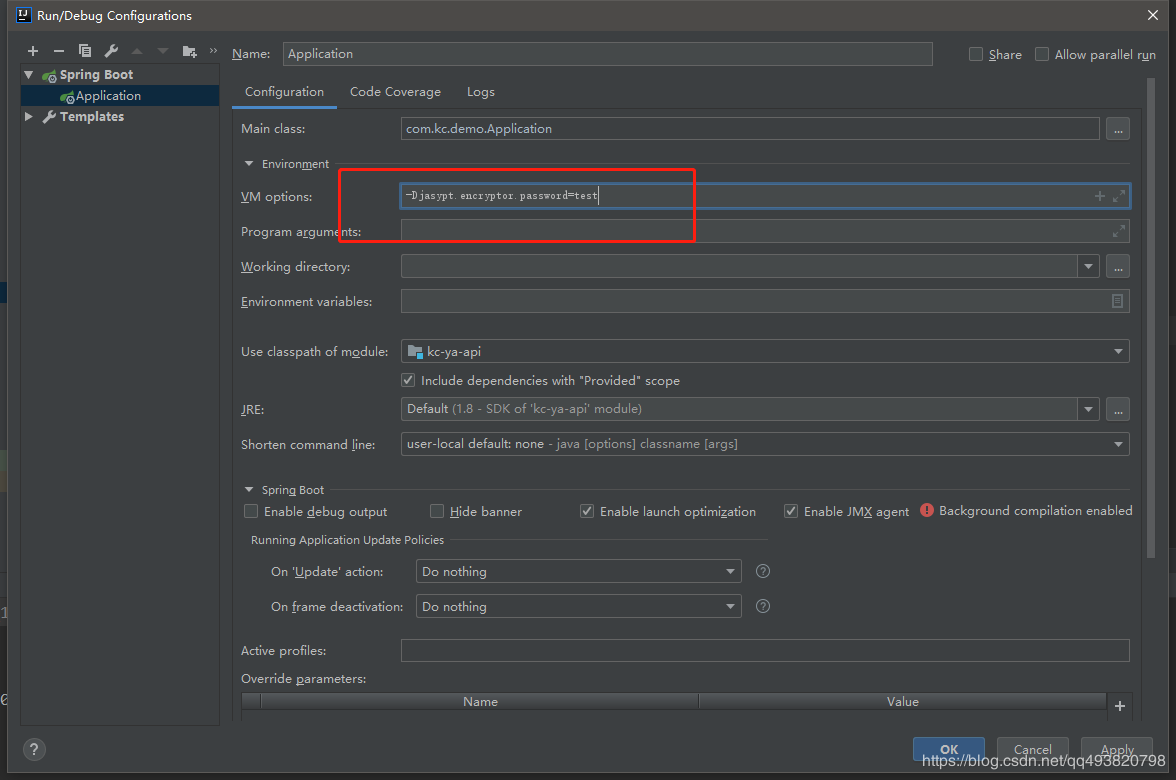
Task: Uncheck Enable JMX agent
Action: click(x=791, y=512)
